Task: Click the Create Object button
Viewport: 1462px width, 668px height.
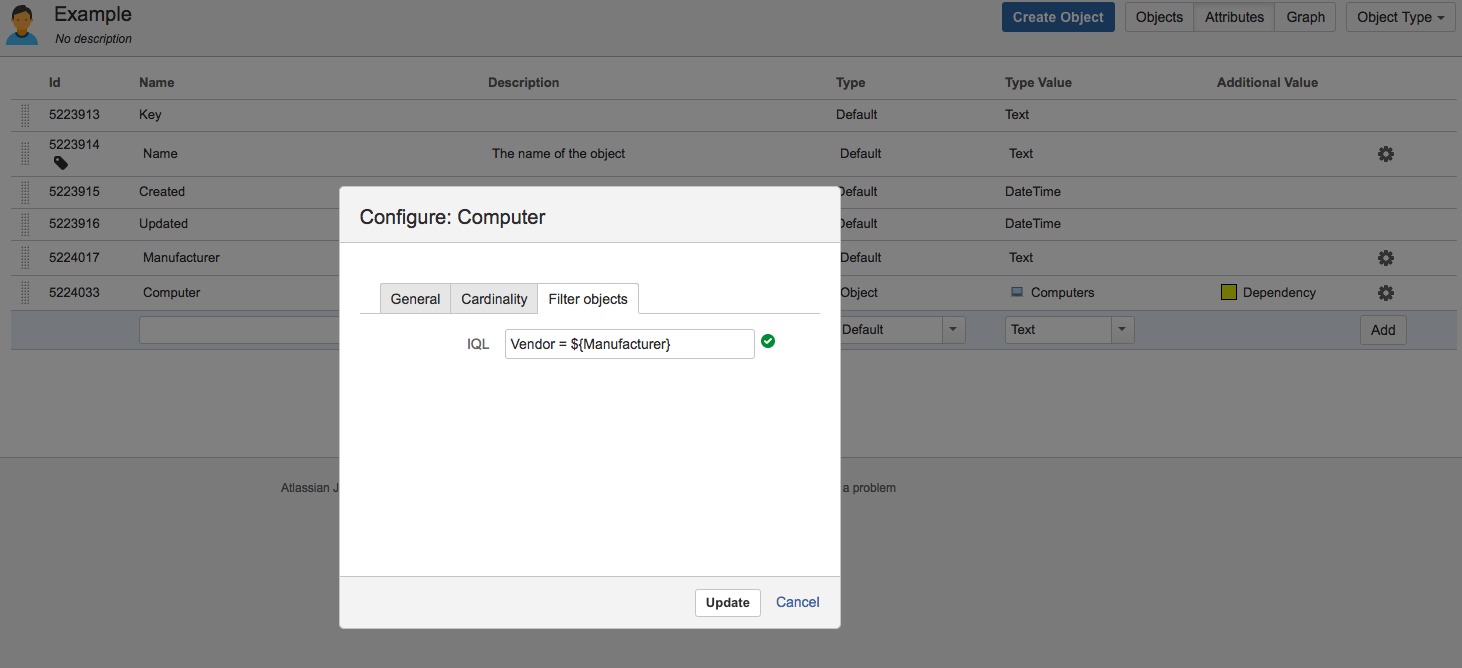Action: point(1058,17)
